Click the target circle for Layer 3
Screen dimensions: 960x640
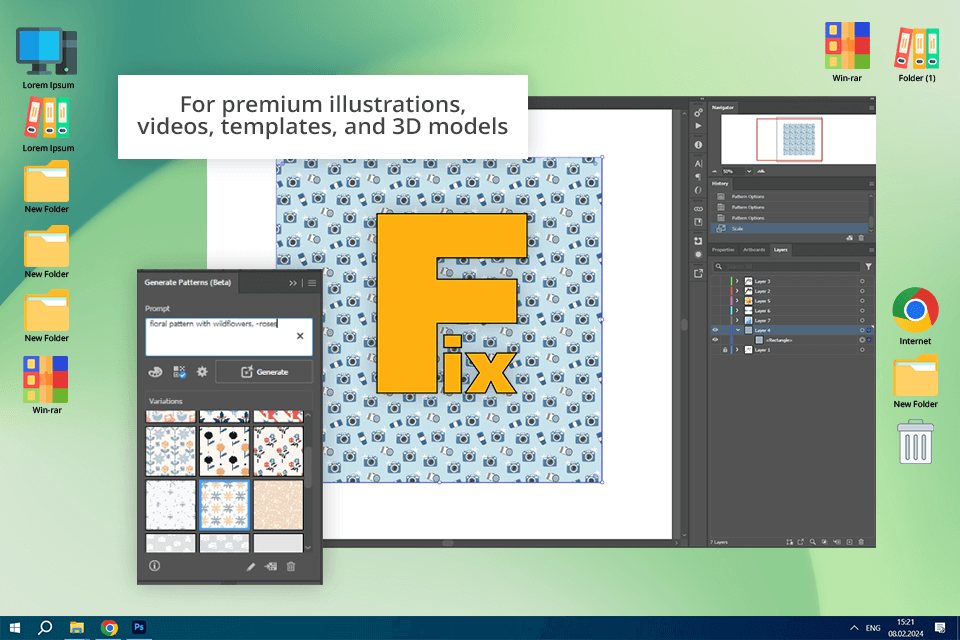tap(862, 281)
